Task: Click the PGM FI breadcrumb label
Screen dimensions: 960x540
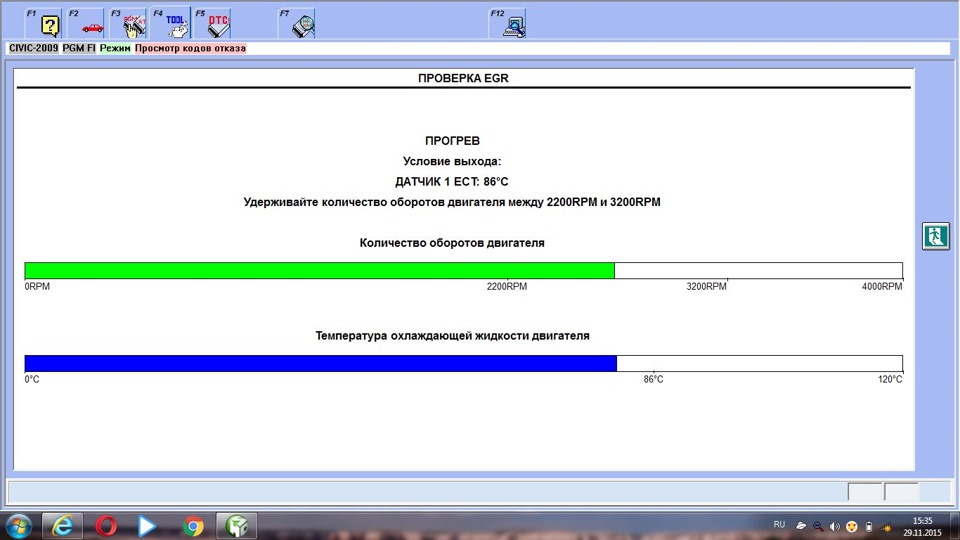Action: [80, 48]
